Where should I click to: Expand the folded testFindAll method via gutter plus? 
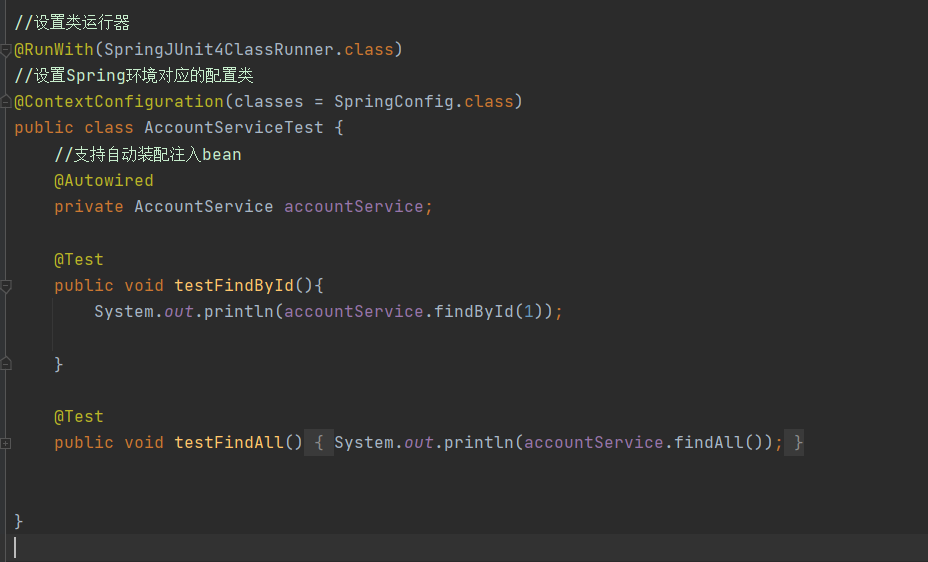point(5,443)
